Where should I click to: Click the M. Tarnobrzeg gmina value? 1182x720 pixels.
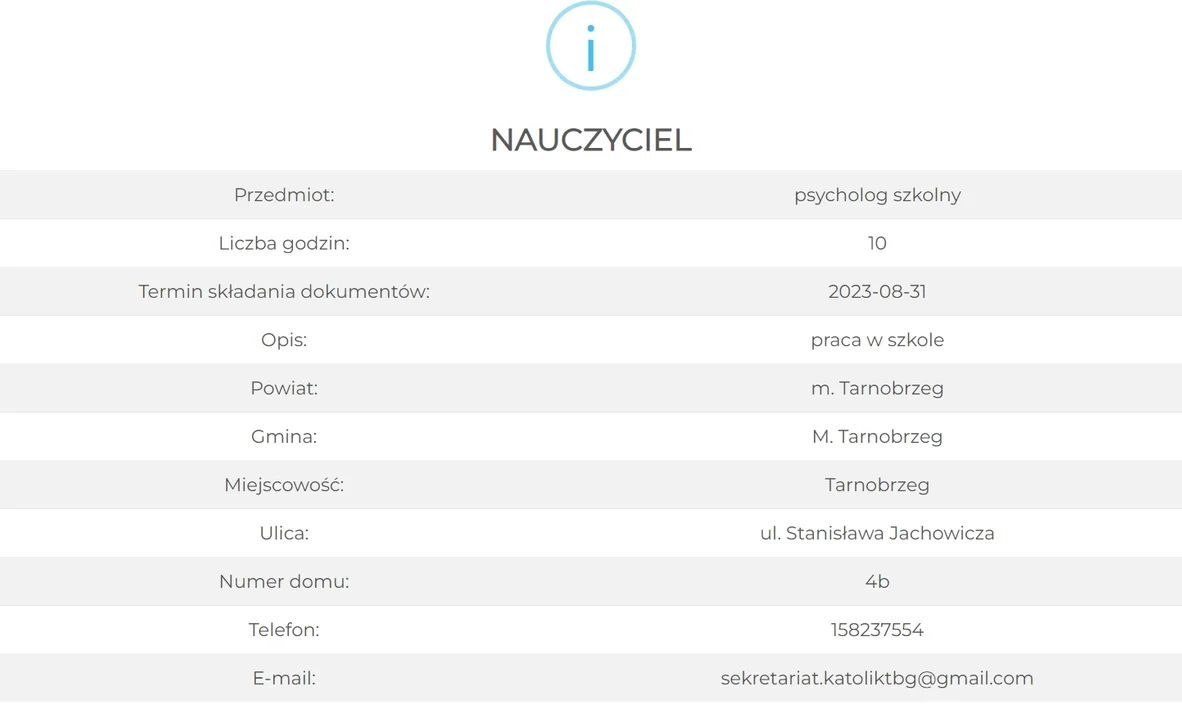click(x=877, y=437)
